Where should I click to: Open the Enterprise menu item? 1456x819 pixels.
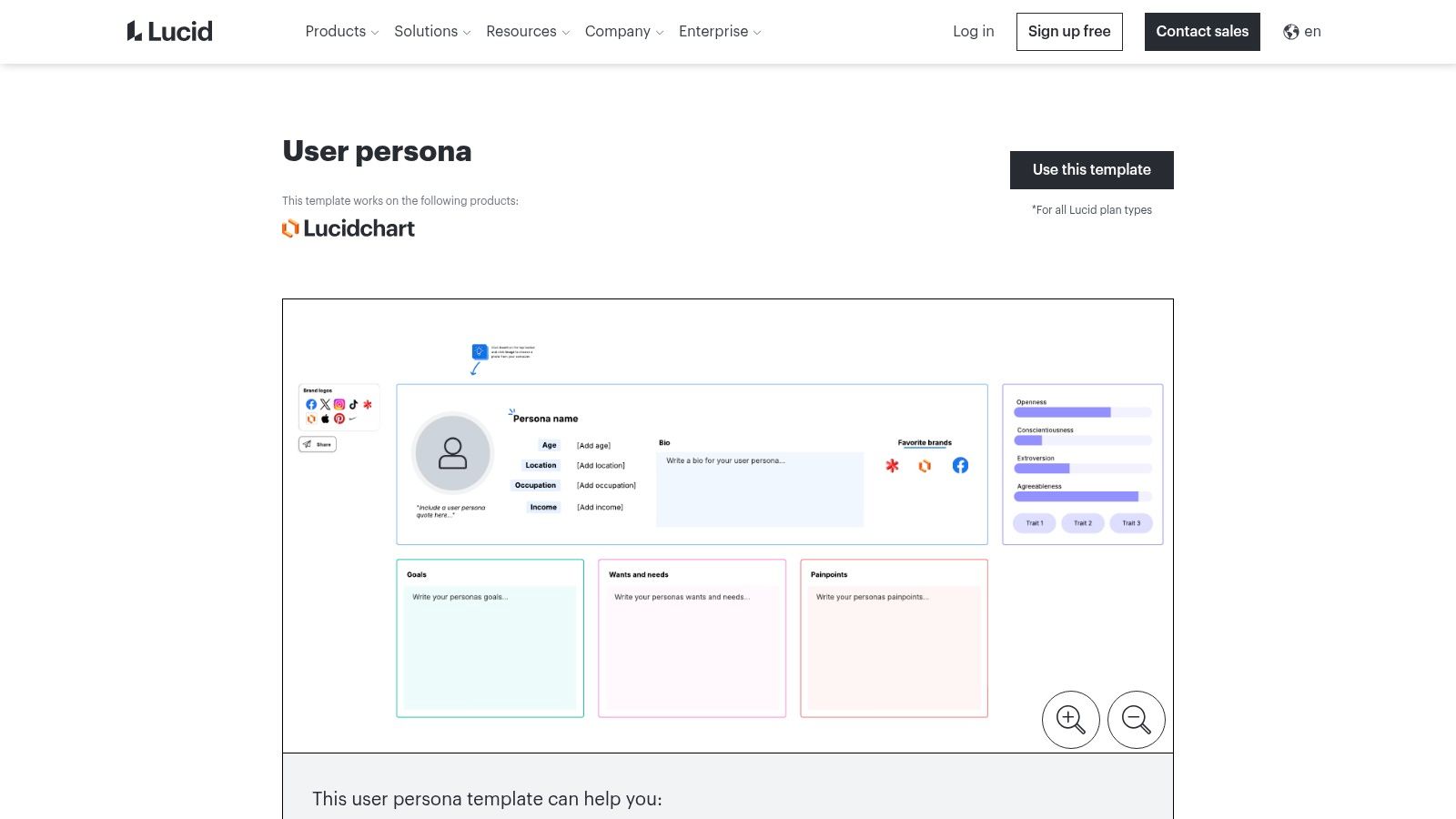point(719,31)
